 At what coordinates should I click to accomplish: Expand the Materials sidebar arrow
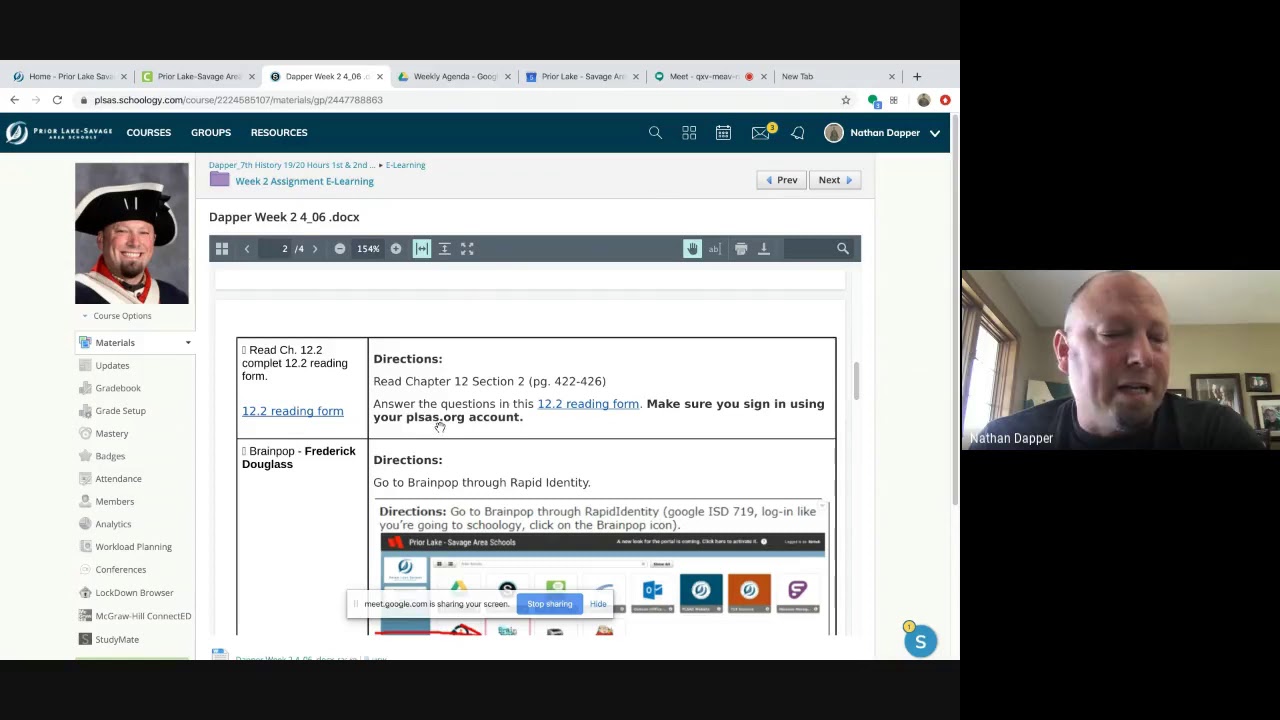click(188, 343)
